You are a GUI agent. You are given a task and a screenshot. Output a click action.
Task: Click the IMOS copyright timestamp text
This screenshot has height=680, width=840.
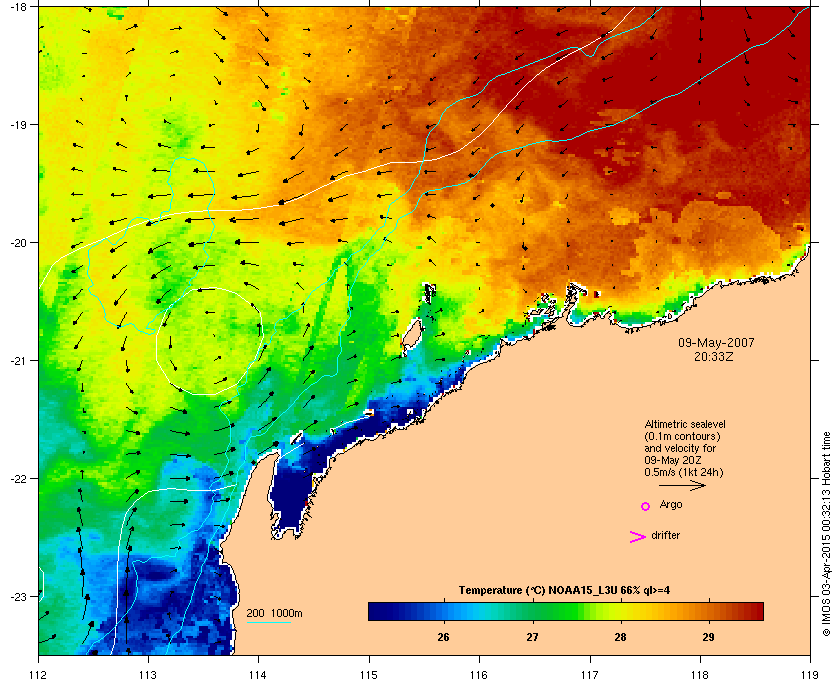click(x=826, y=534)
